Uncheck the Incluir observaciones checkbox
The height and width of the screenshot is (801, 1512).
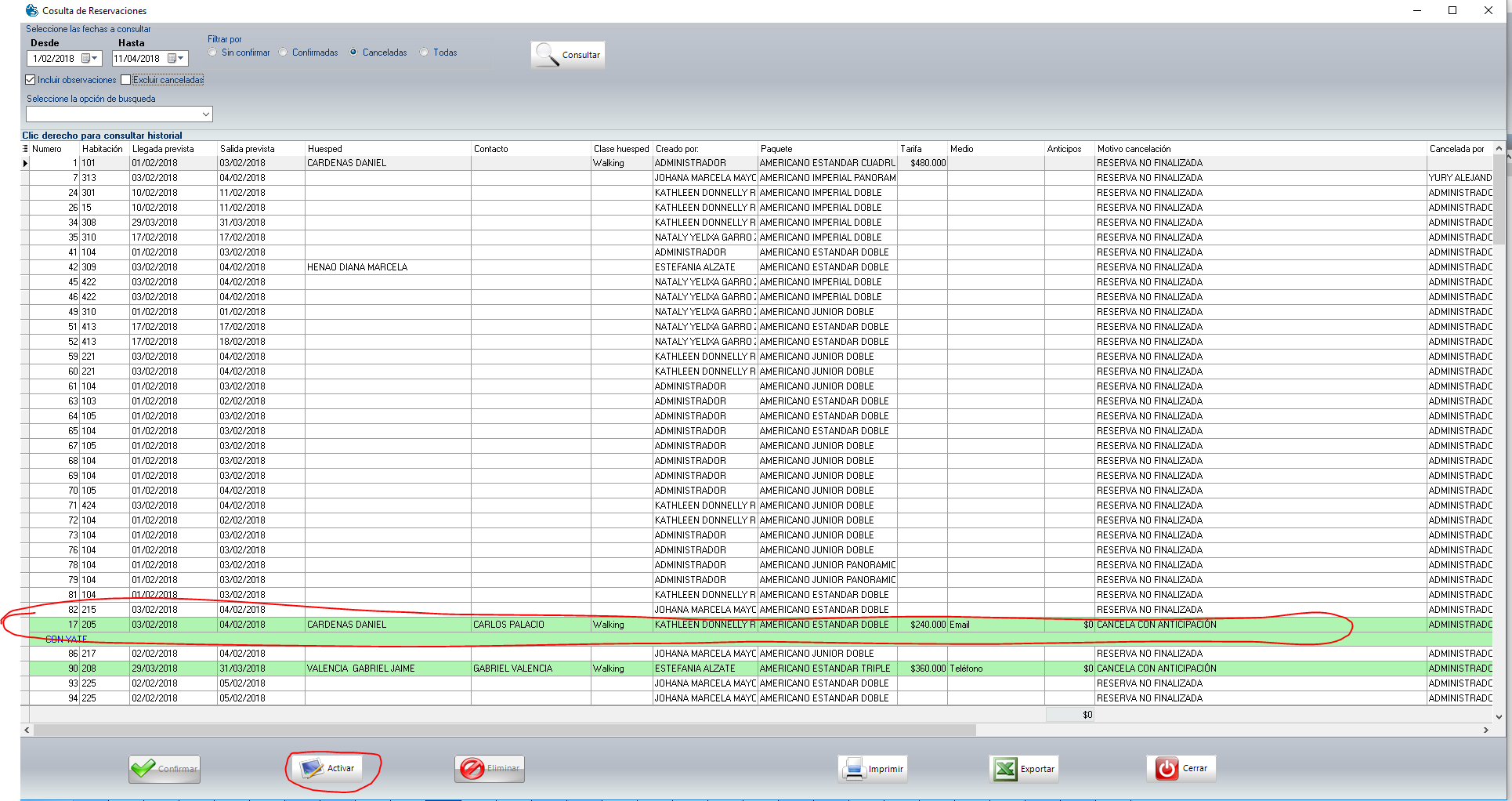[x=31, y=80]
